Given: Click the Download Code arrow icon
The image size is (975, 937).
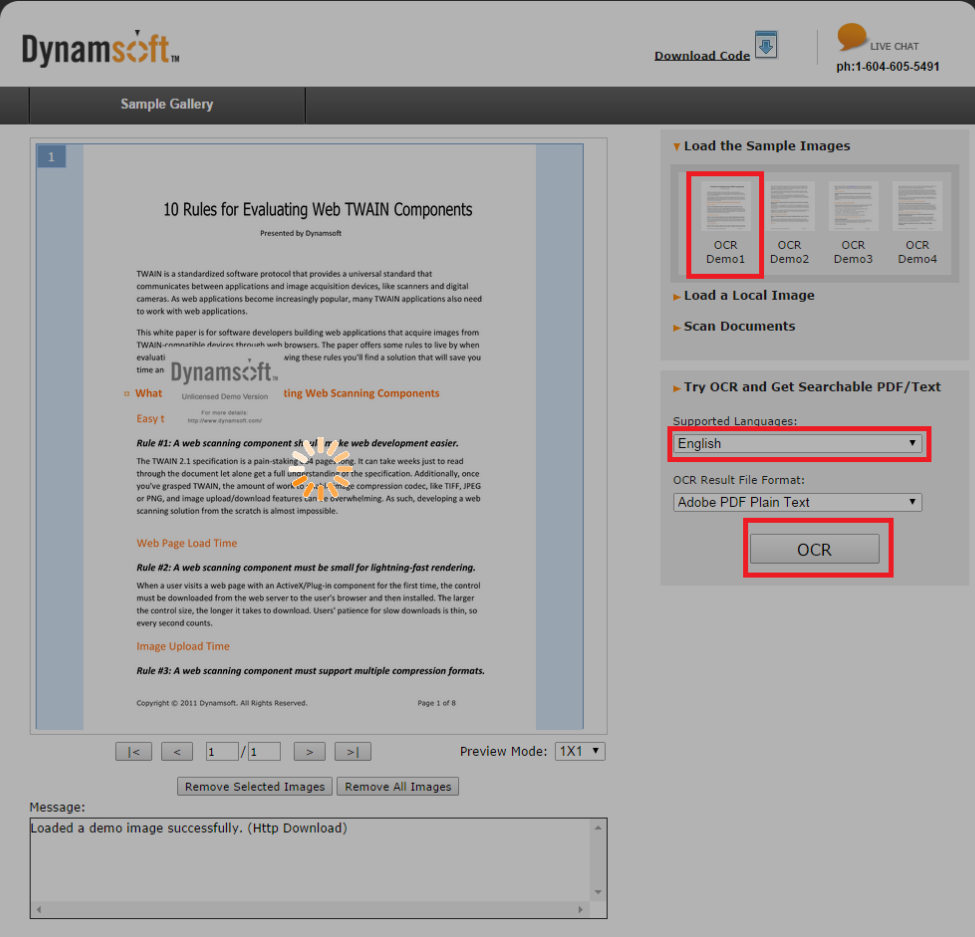Looking at the screenshot, I should coord(766,46).
